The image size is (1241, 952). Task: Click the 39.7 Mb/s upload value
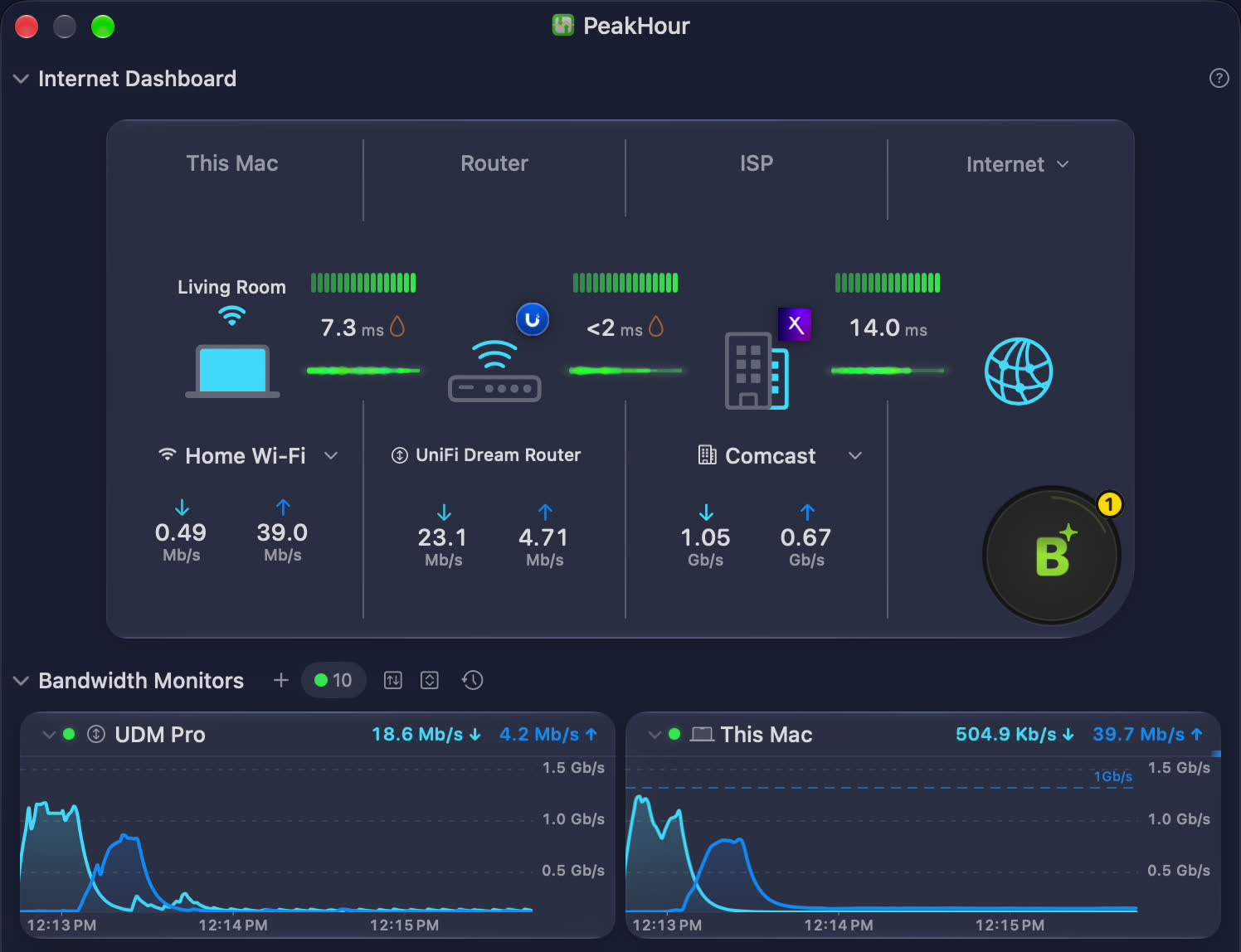(x=1147, y=734)
